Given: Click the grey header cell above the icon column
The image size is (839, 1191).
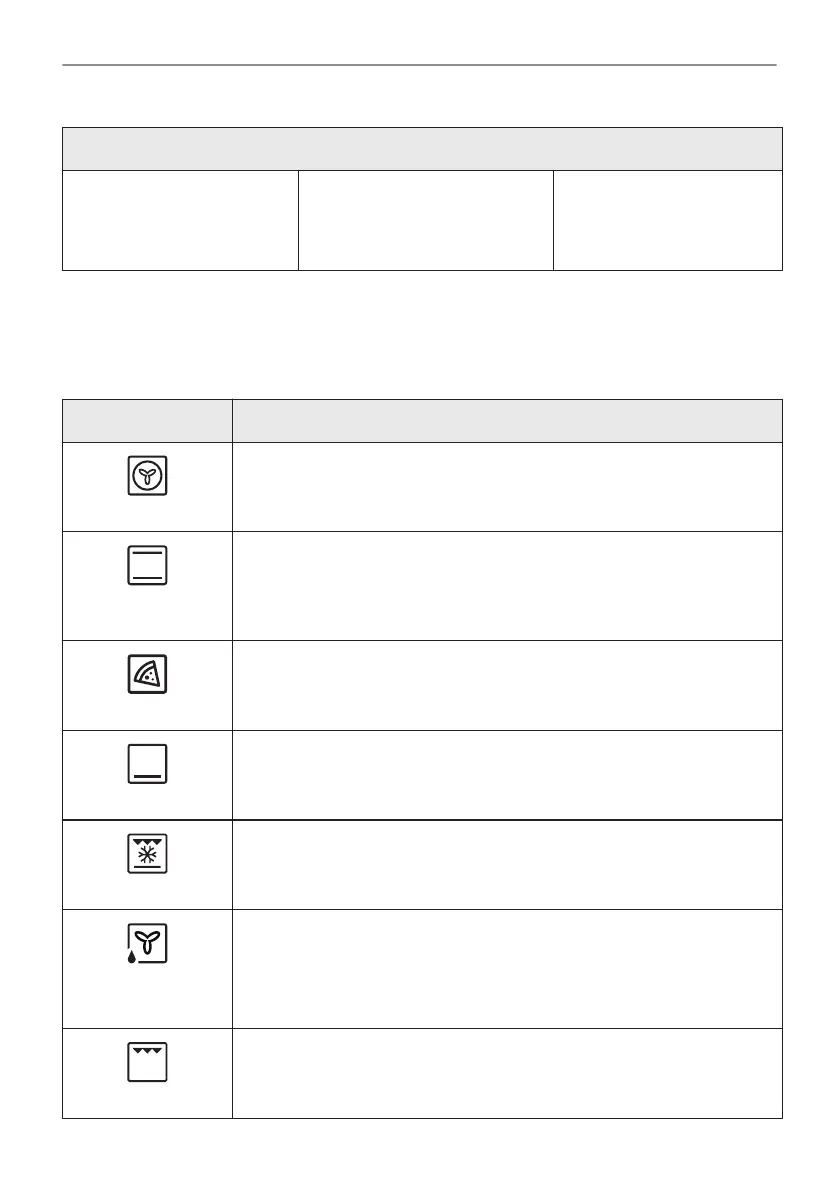Looking at the screenshot, I should 147,421.
